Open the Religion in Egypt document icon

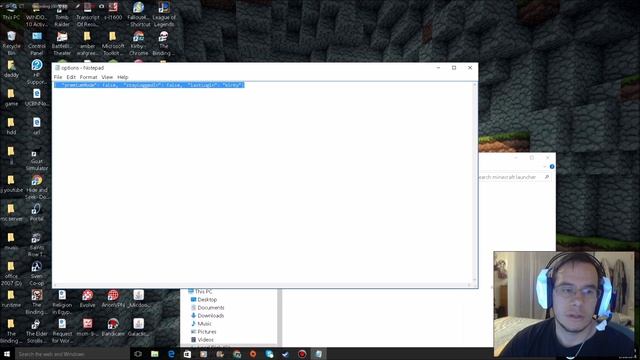62,301
